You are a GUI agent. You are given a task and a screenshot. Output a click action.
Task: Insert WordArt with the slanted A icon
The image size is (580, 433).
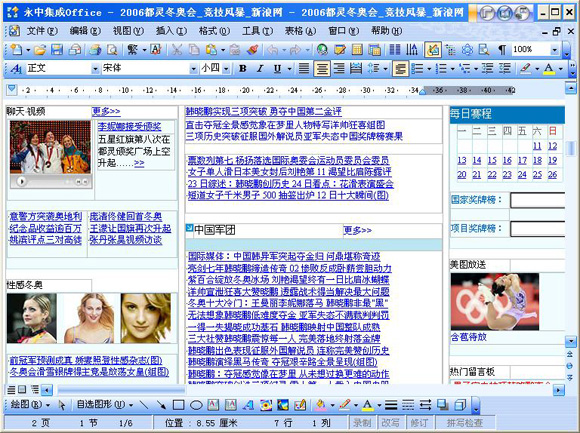point(248,405)
